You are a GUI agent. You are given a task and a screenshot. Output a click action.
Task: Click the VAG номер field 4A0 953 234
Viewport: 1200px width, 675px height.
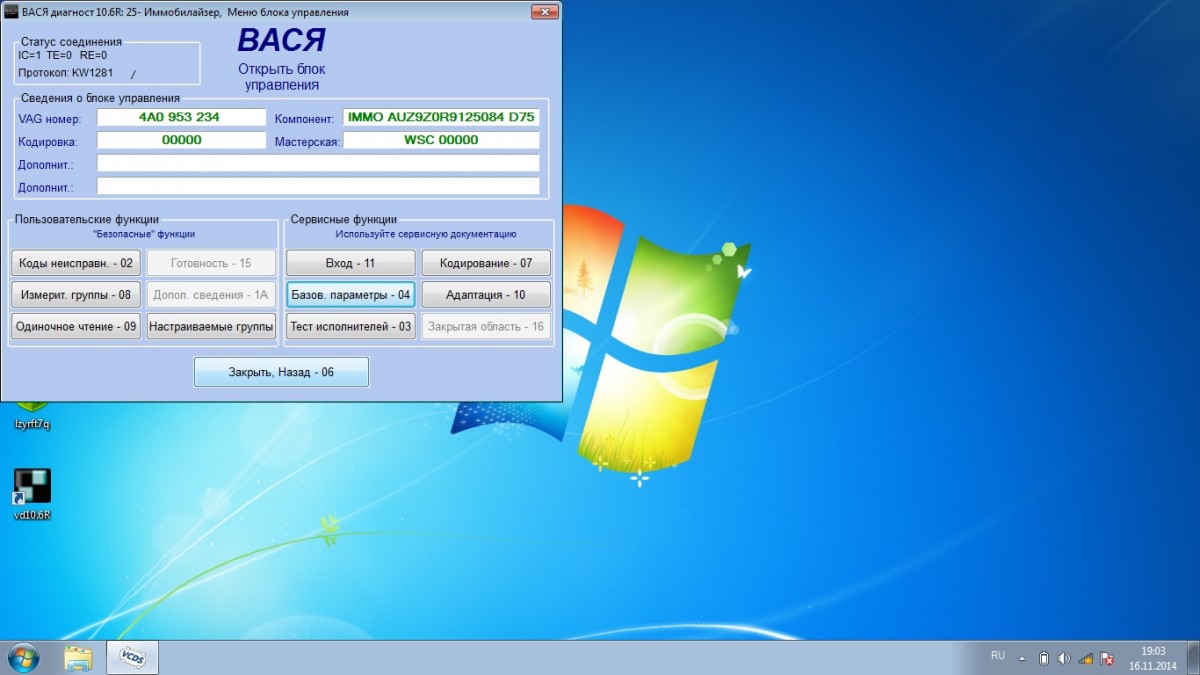181,117
